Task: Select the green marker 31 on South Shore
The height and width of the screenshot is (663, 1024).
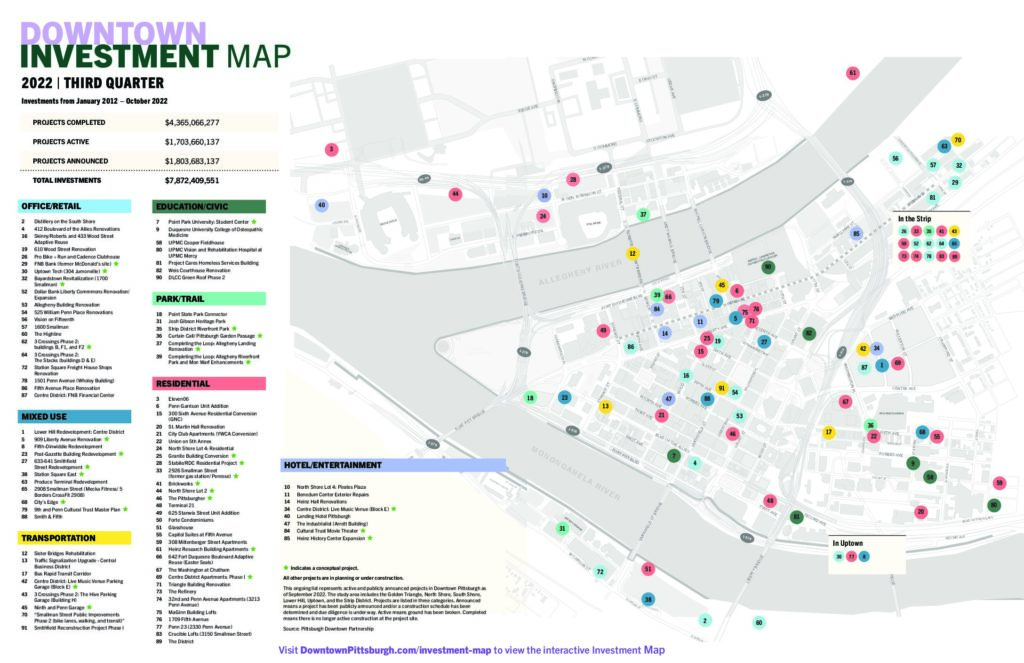Action: click(x=562, y=528)
